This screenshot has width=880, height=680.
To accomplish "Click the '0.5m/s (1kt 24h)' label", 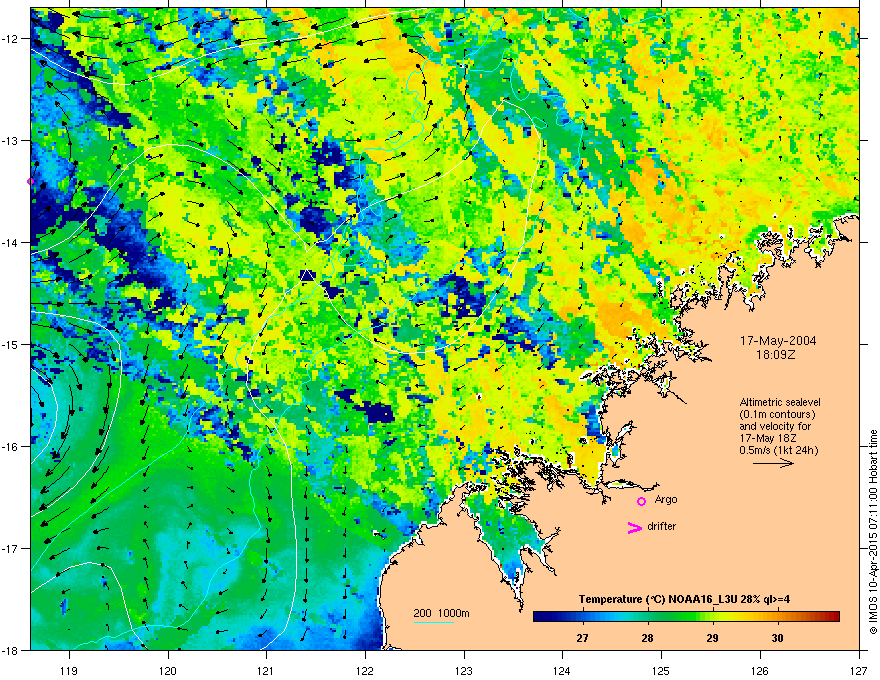I will pos(778,450).
